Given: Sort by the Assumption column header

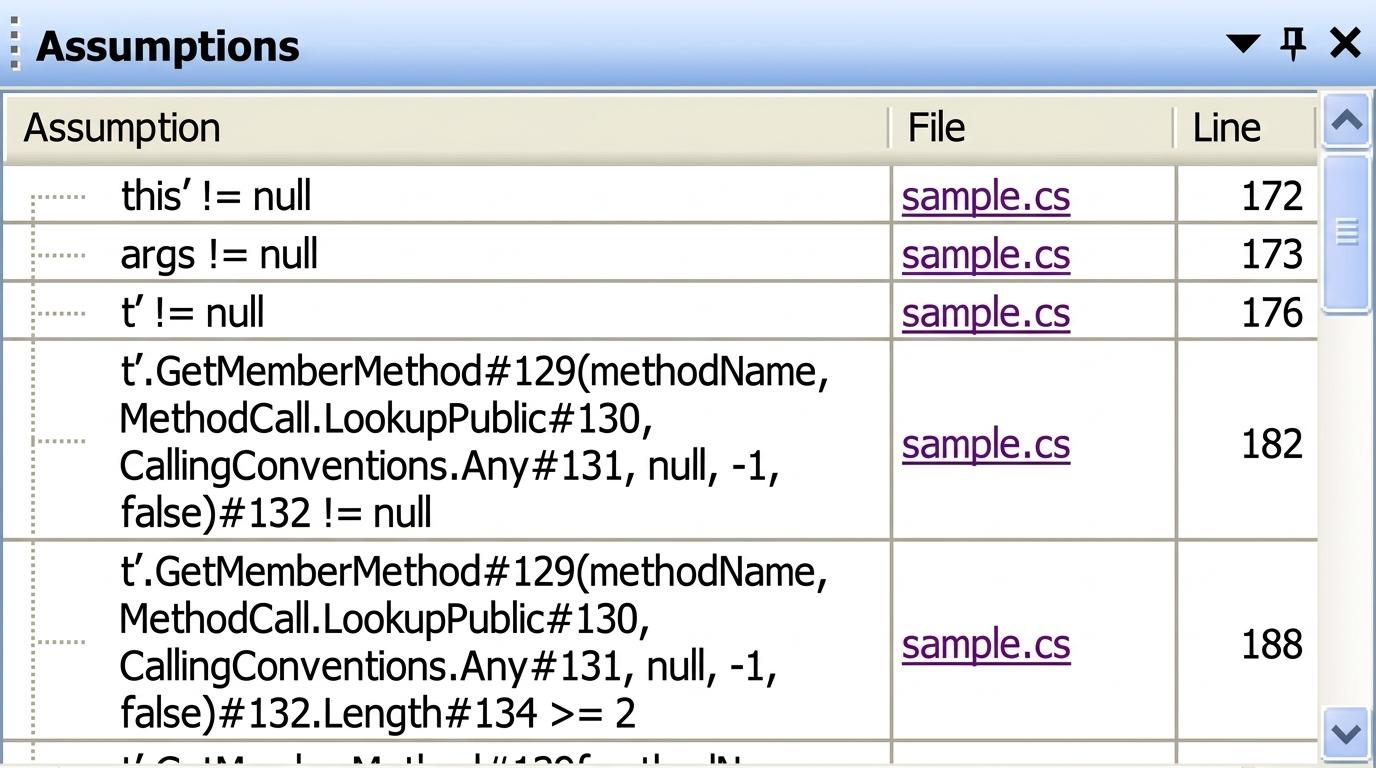Looking at the screenshot, I should pos(446,128).
